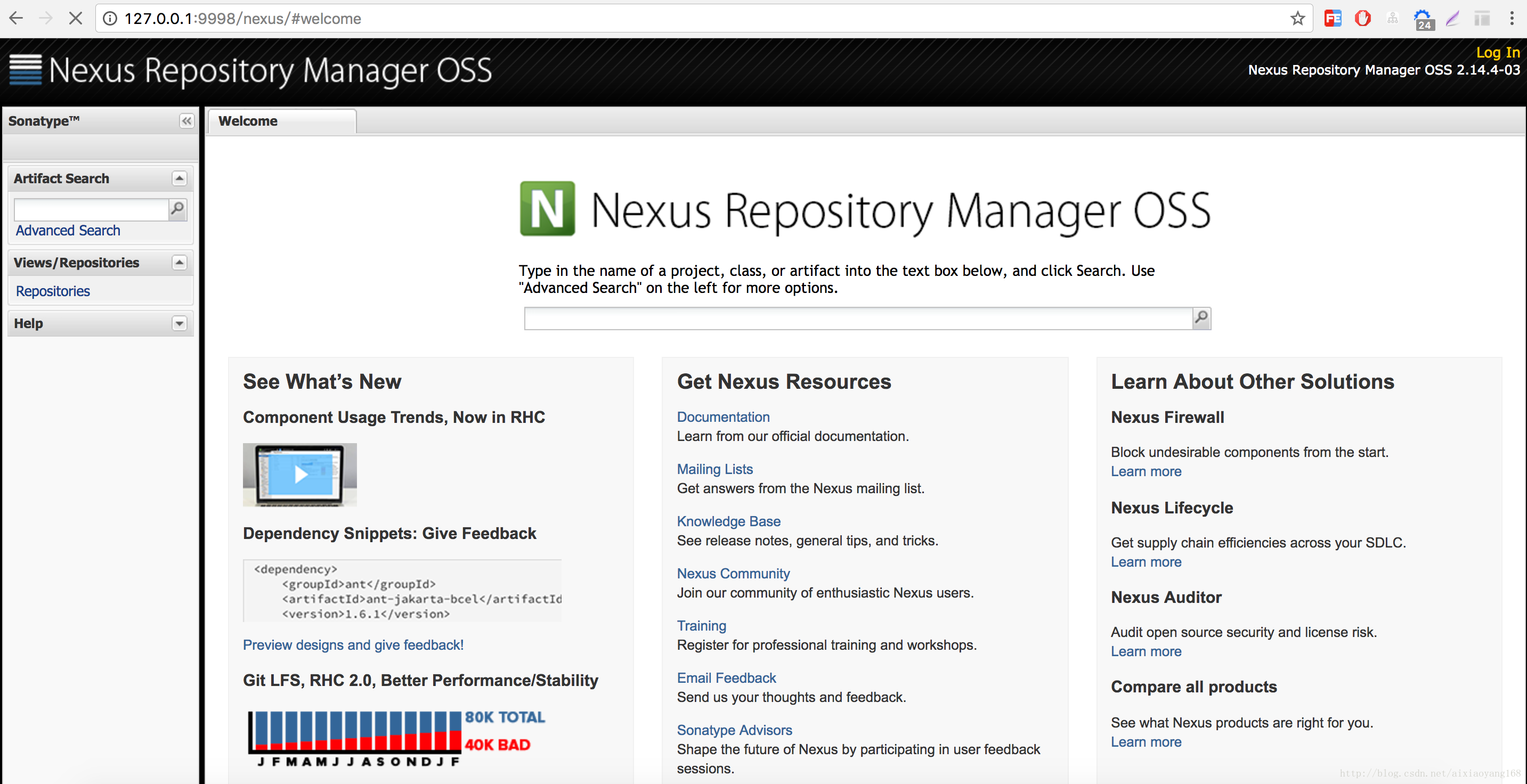This screenshot has width=1527, height=784.
Task: Open Advanced Search
Action: pos(68,231)
